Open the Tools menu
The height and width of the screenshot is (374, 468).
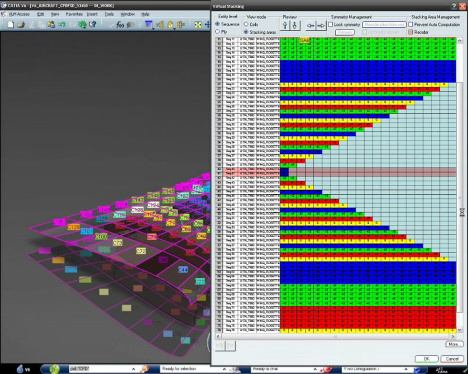tap(109, 14)
